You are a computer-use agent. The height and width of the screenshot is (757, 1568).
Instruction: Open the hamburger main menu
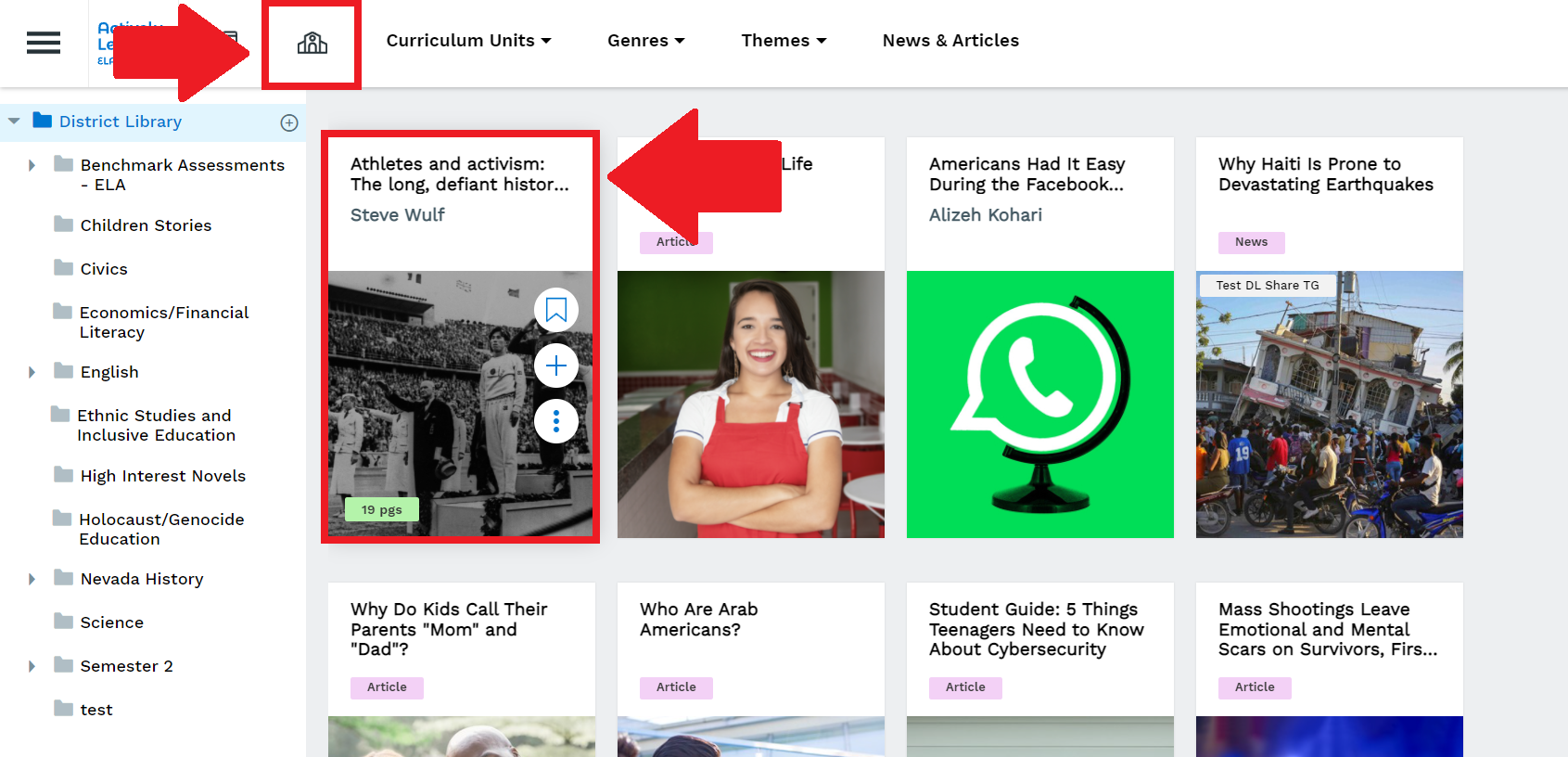(44, 43)
